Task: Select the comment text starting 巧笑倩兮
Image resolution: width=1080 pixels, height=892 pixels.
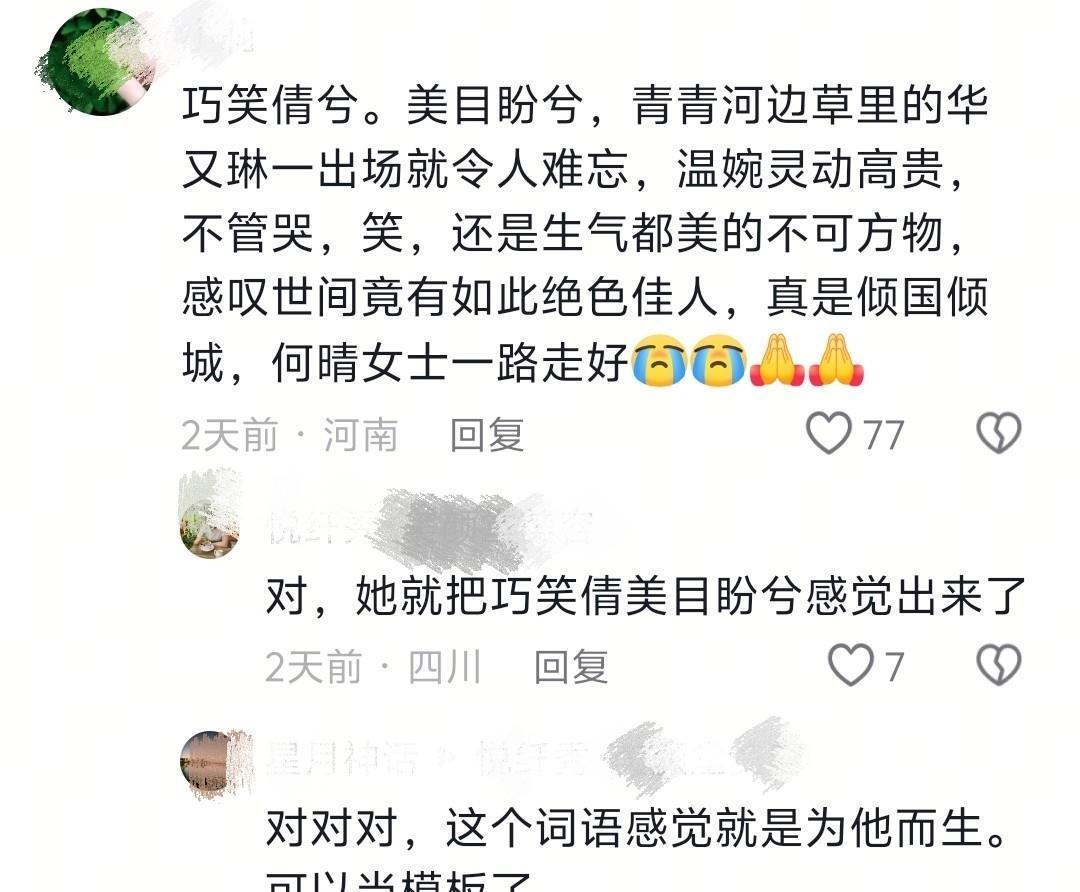Action: click(585, 234)
